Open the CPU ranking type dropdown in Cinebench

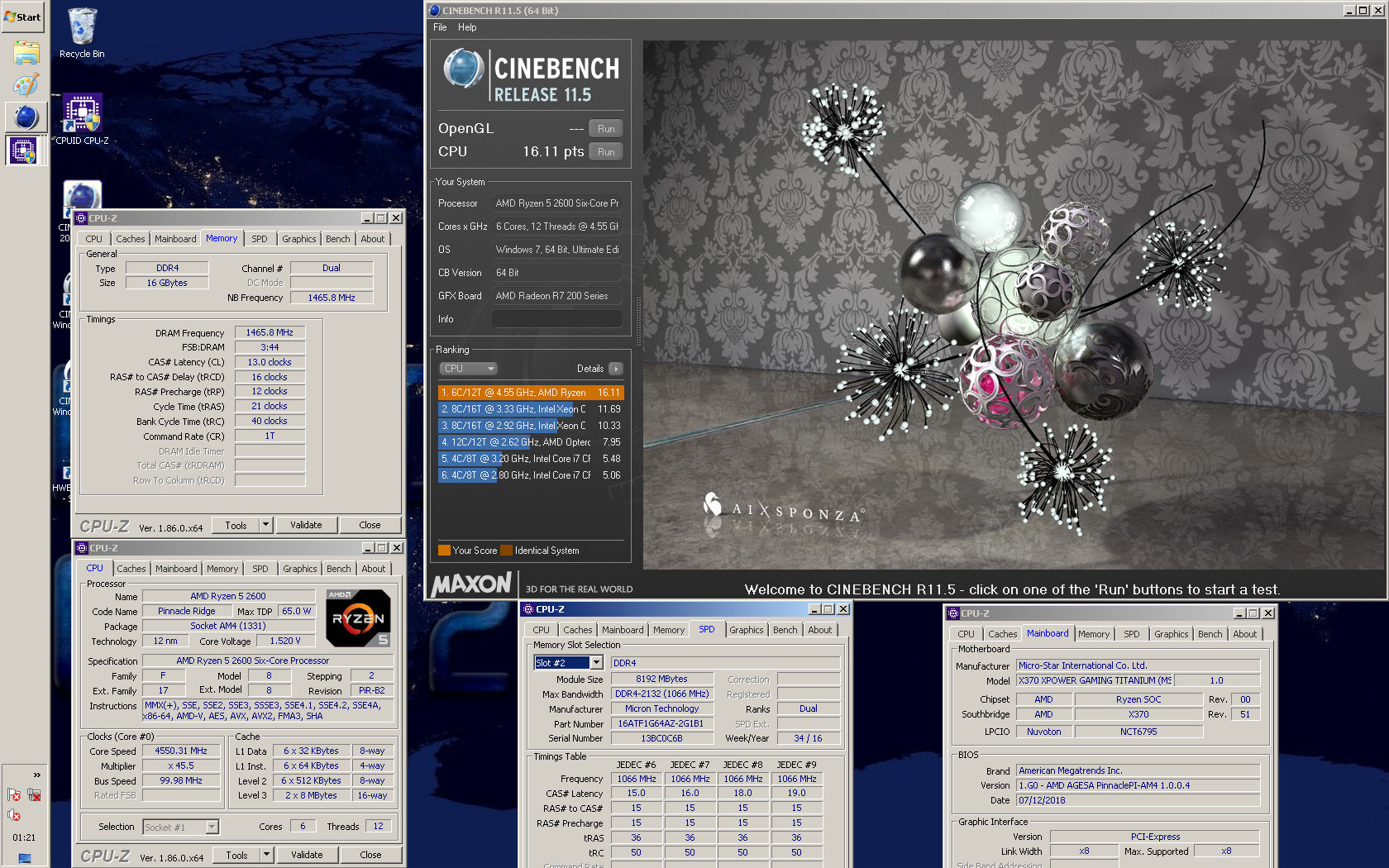(468, 369)
